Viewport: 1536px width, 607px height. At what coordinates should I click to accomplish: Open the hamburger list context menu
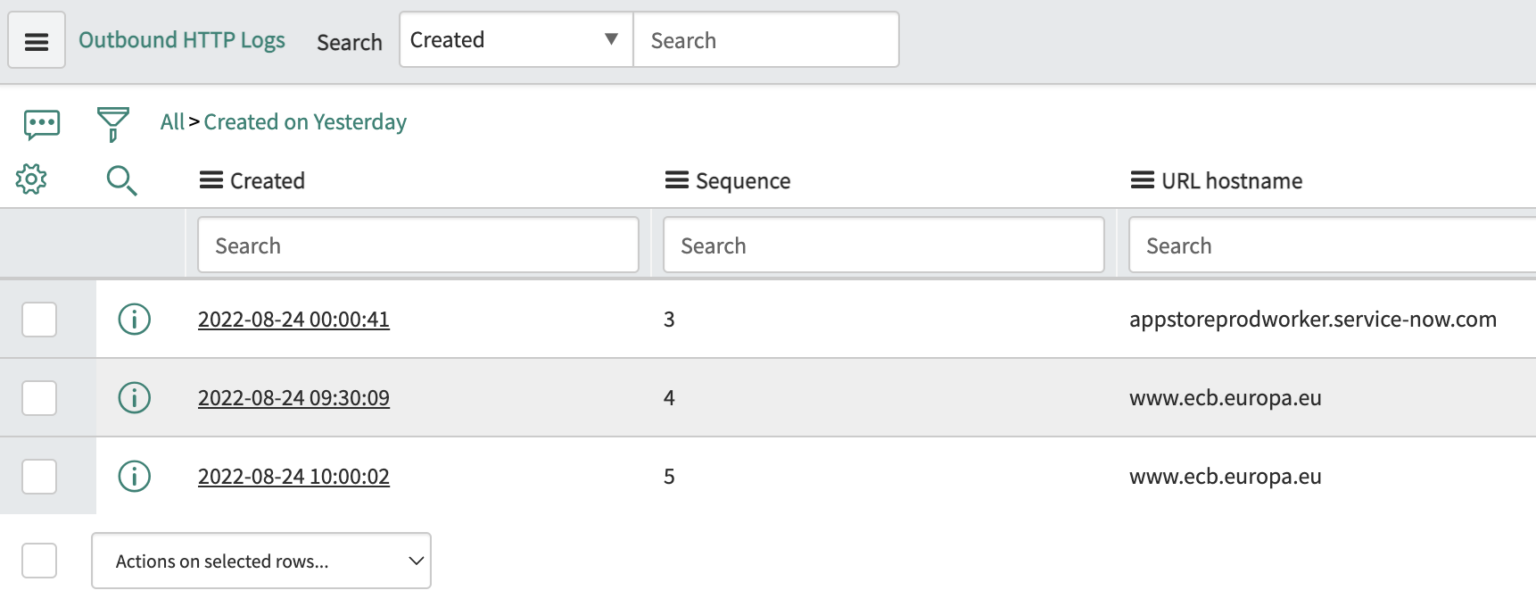[37, 41]
